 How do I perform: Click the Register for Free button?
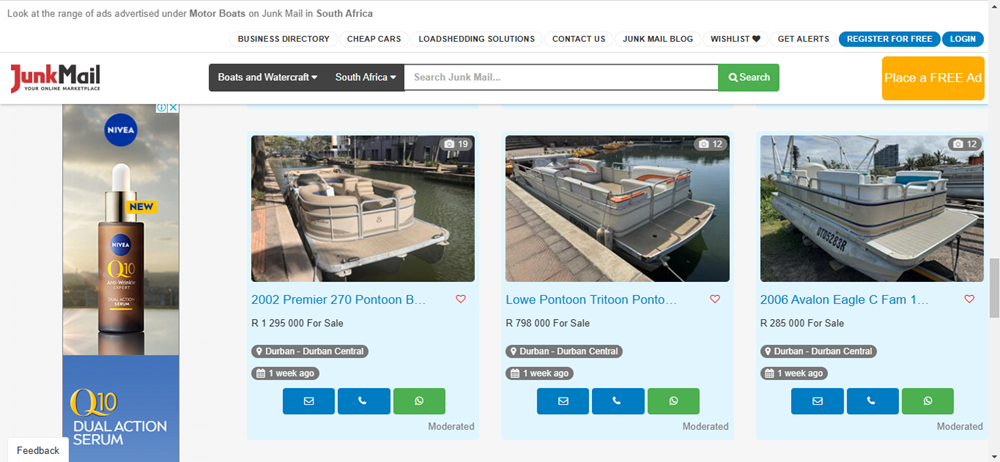[888, 39]
